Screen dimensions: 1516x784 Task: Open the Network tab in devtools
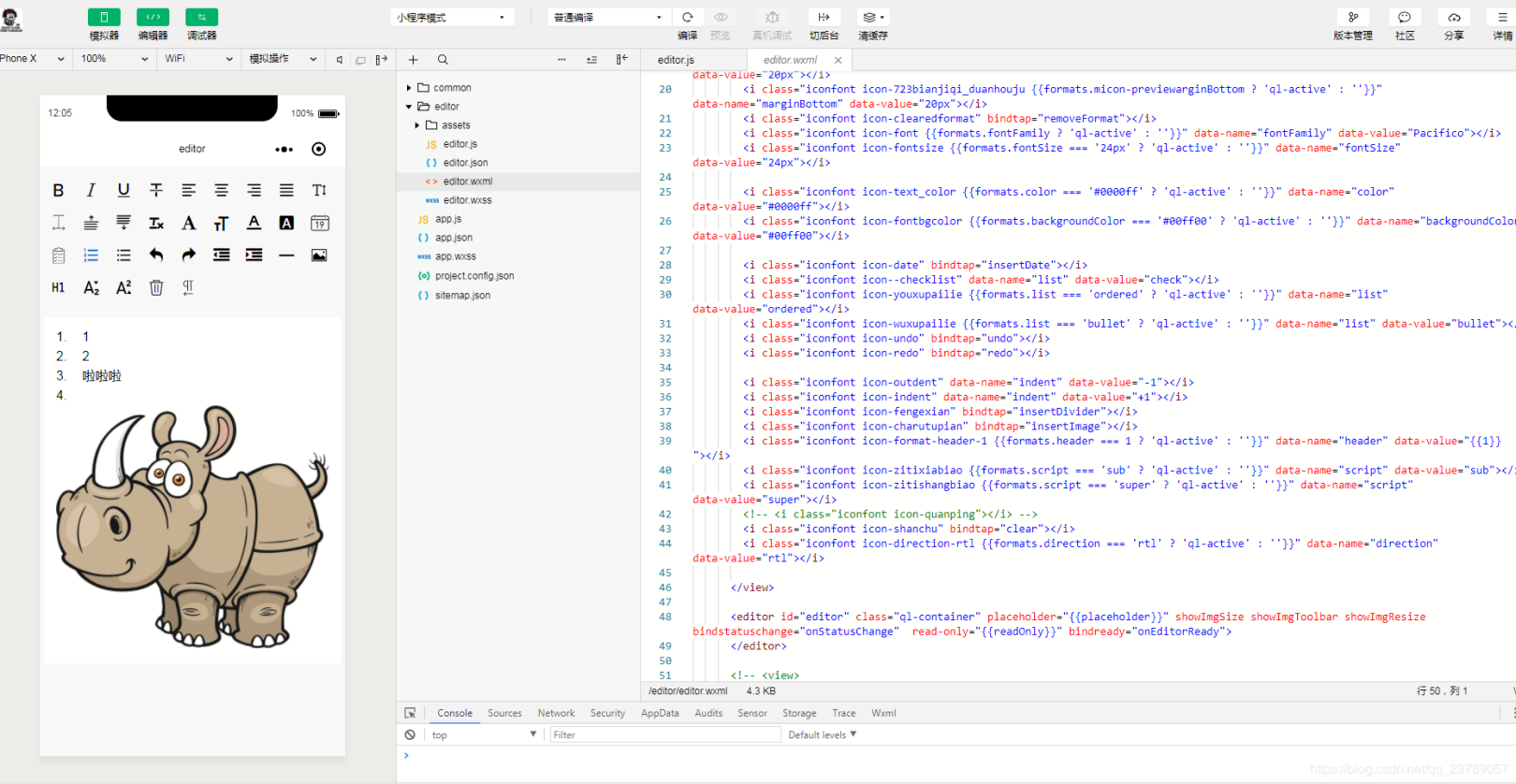point(556,713)
